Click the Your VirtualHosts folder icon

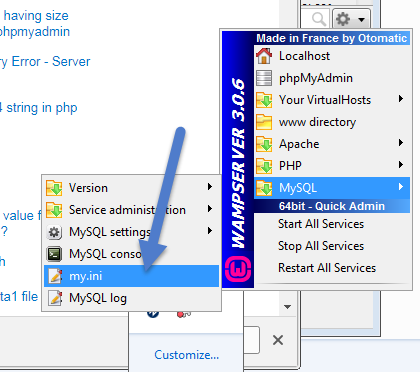click(x=264, y=100)
